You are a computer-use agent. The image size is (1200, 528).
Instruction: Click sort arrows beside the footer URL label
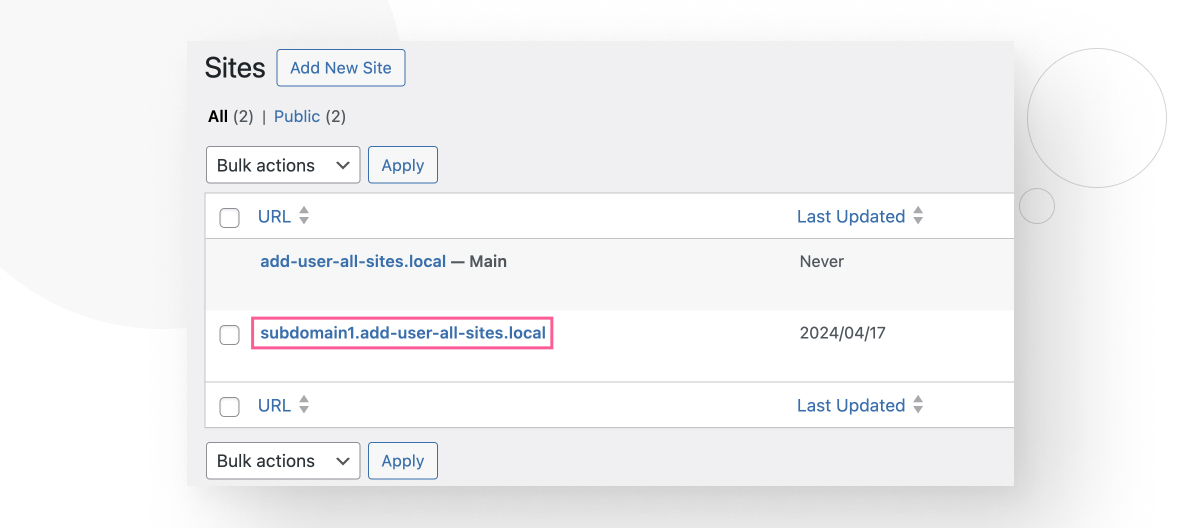[x=304, y=405]
